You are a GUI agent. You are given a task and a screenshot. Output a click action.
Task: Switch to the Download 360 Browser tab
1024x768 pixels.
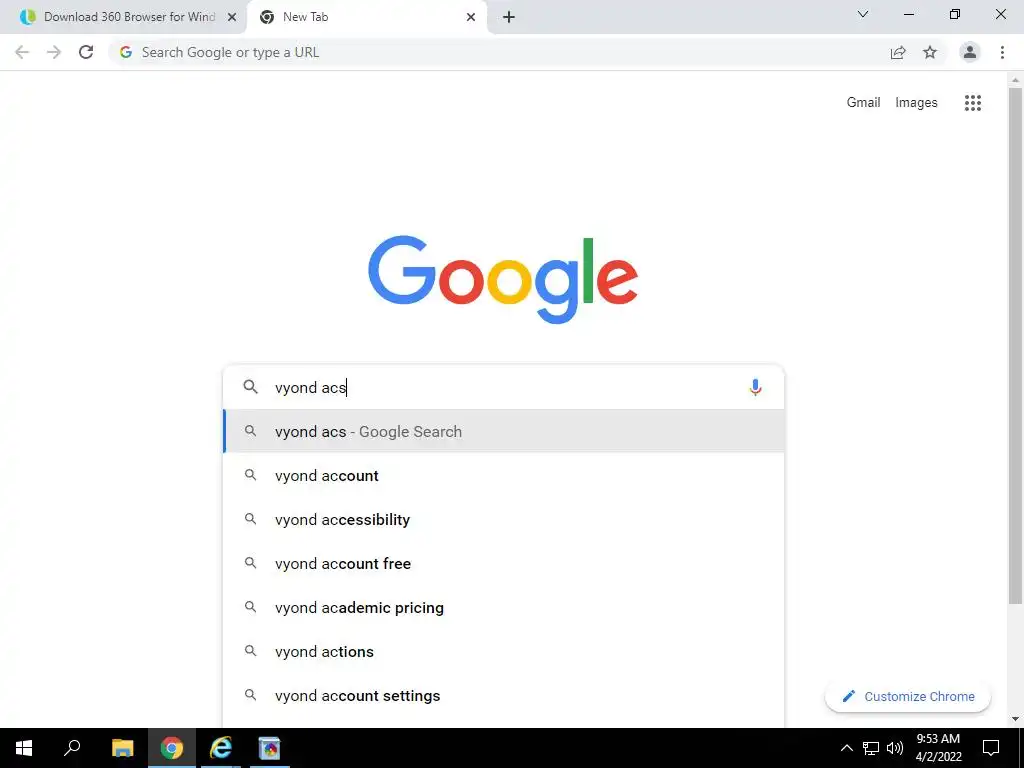(x=122, y=17)
